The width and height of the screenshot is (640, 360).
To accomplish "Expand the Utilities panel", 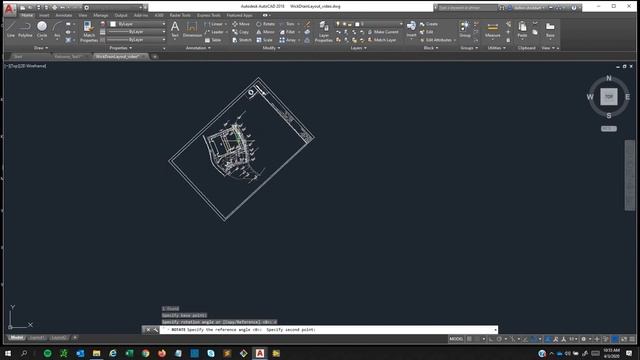I will 497,48.
